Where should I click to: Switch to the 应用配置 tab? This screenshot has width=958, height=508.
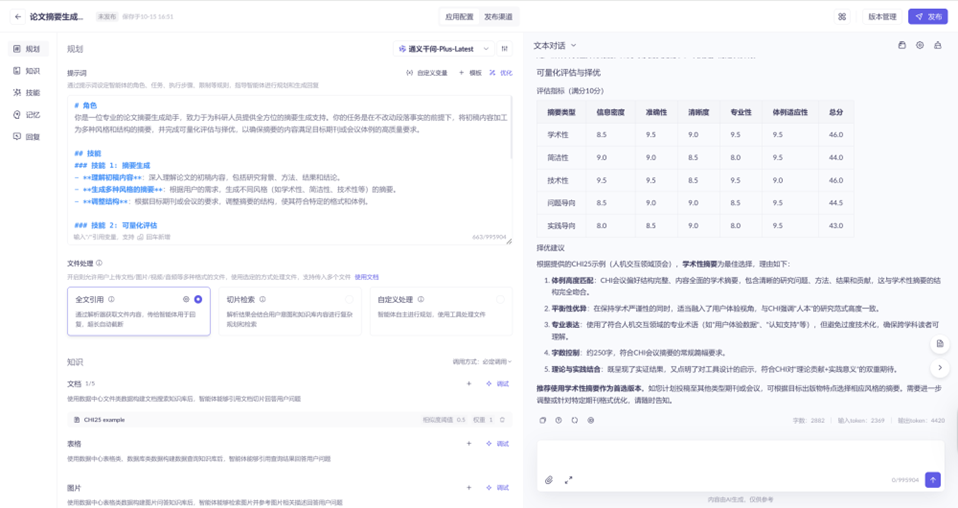point(459,17)
